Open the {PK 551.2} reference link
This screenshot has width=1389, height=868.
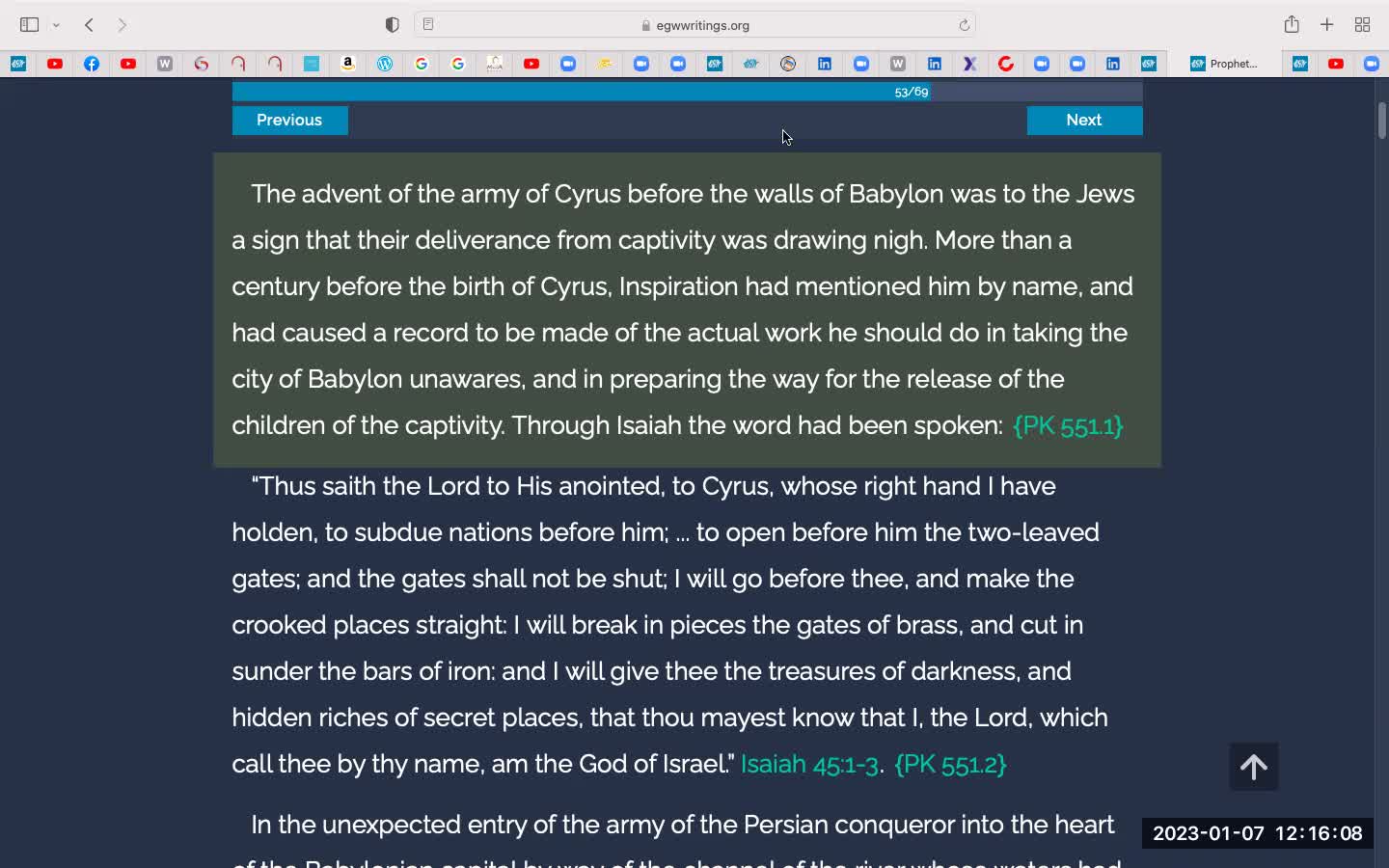[x=950, y=764]
